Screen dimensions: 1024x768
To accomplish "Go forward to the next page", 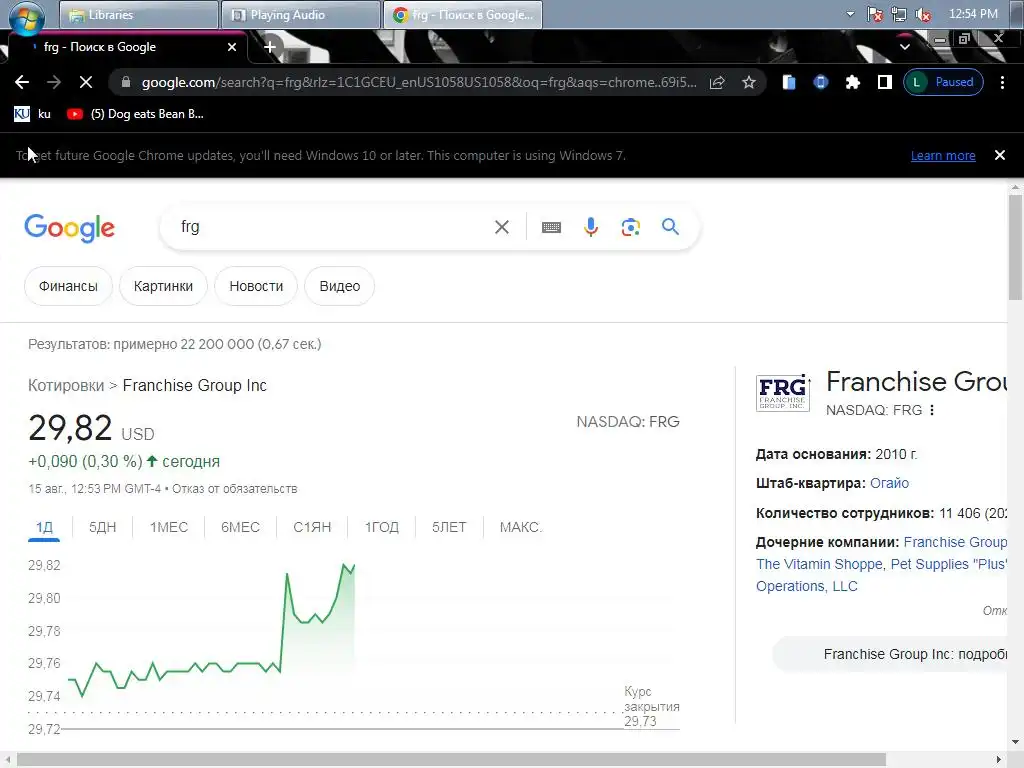I will (x=54, y=82).
